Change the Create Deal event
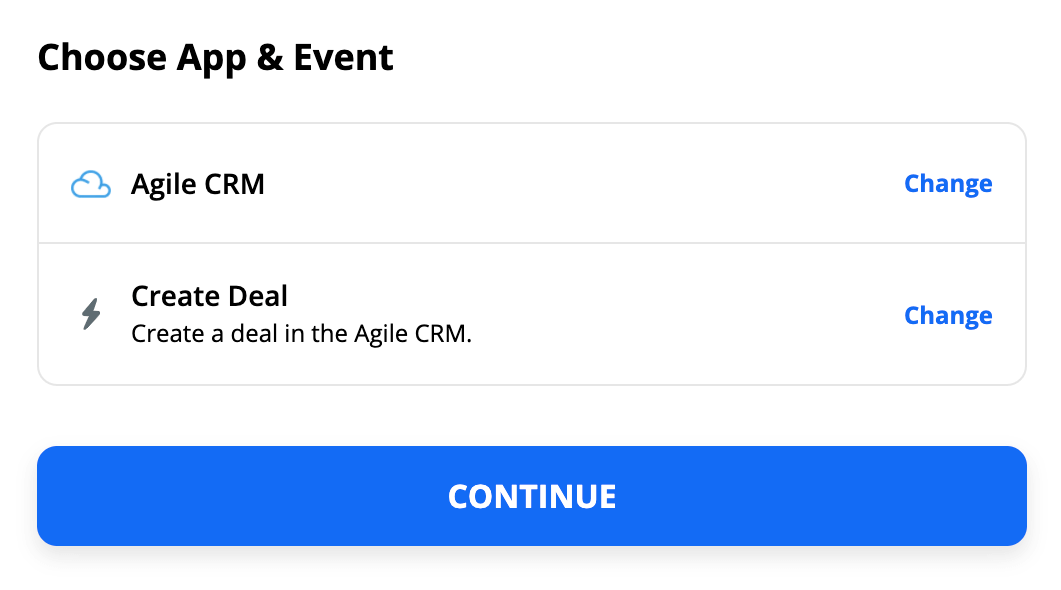 click(x=948, y=315)
